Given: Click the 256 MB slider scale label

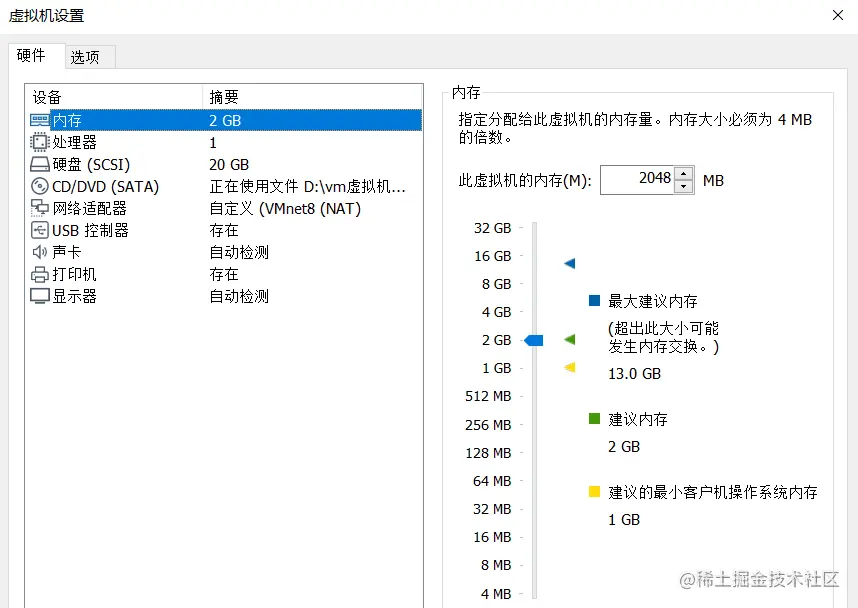Looking at the screenshot, I should coord(488,425).
